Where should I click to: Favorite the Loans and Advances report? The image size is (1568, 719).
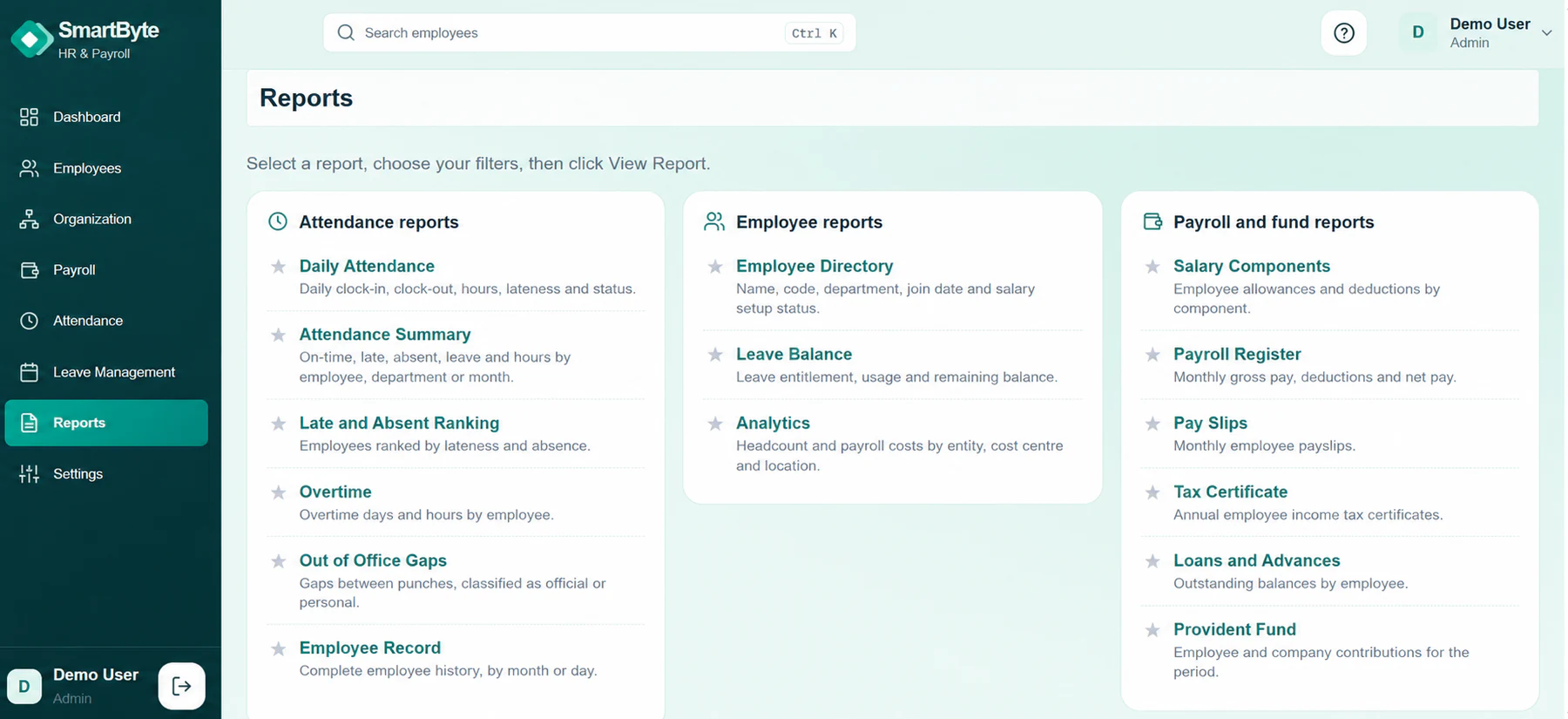pyautogui.click(x=1152, y=561)
